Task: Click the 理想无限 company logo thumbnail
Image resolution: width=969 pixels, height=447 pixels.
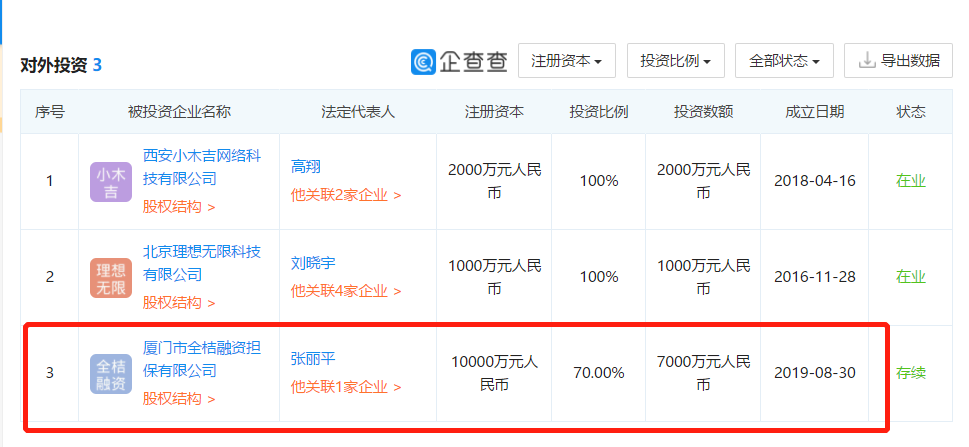Action: pos(111,278)
